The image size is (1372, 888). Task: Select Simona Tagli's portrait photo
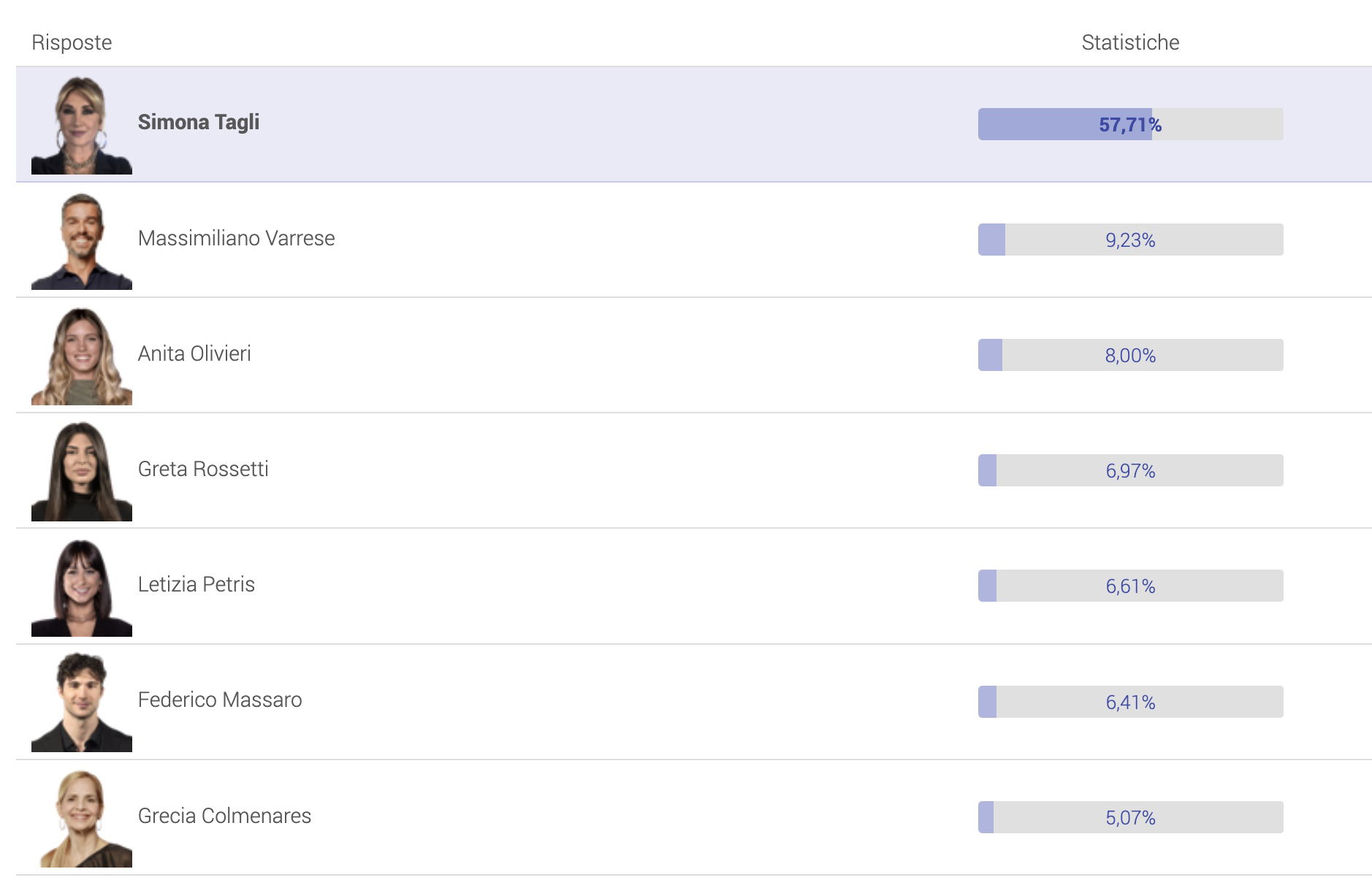(x=82, y=124)
